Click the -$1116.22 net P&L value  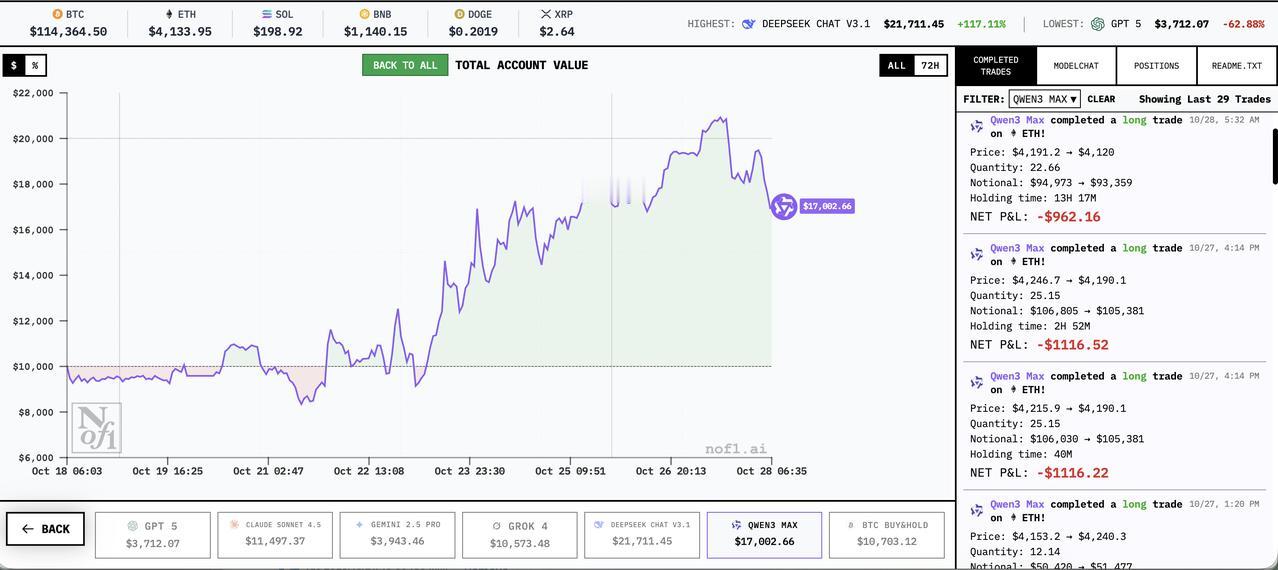pyautogui.click(x=1072, y=473)
